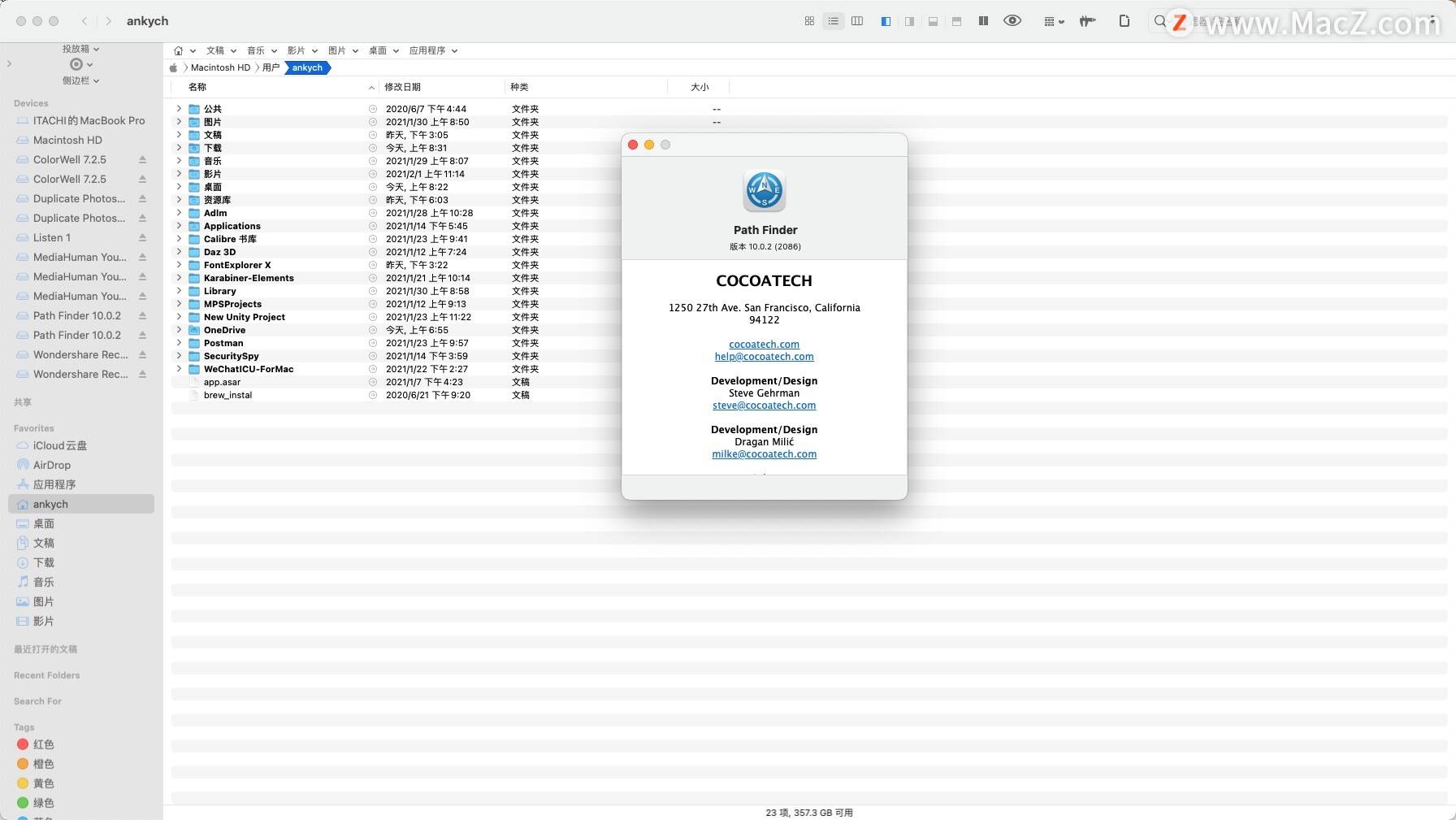1456x820 pixels.
Task: Open 文稿 in the favorites bar
Action: 215,50
